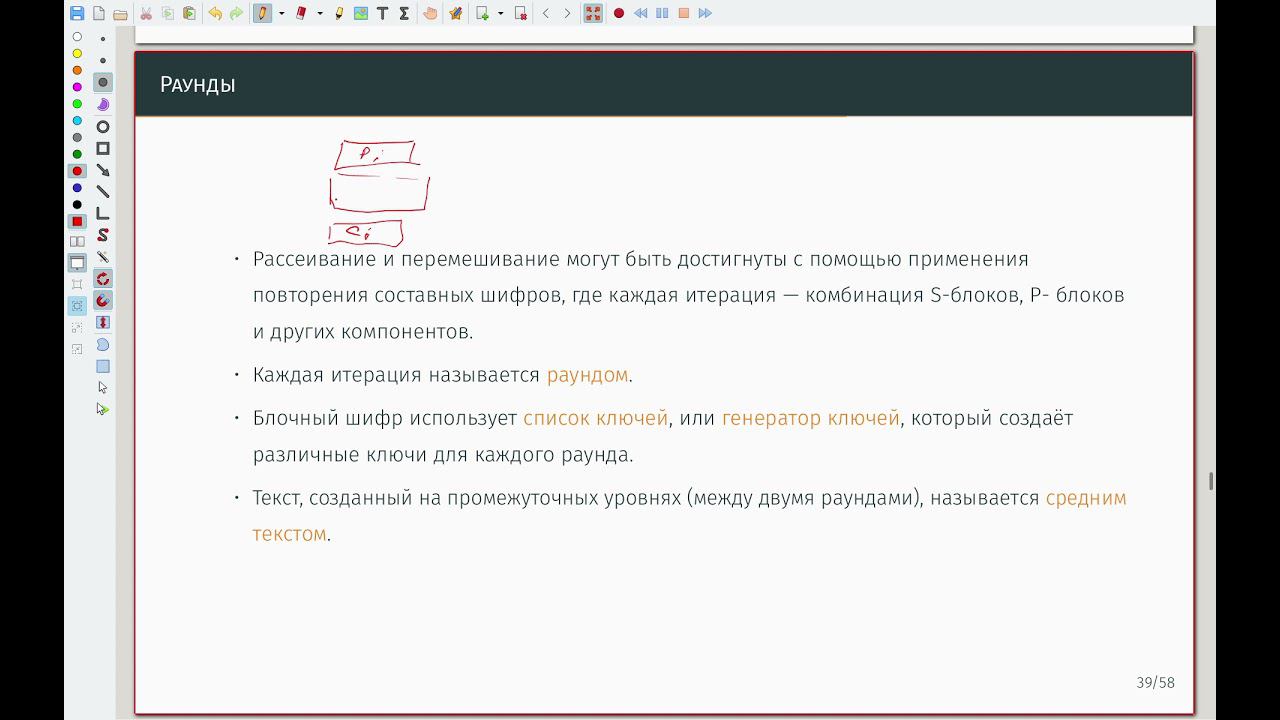Click the default tool star icon
The width and height of the screenshot is (1280, 720).
click(x=456, y=14)
